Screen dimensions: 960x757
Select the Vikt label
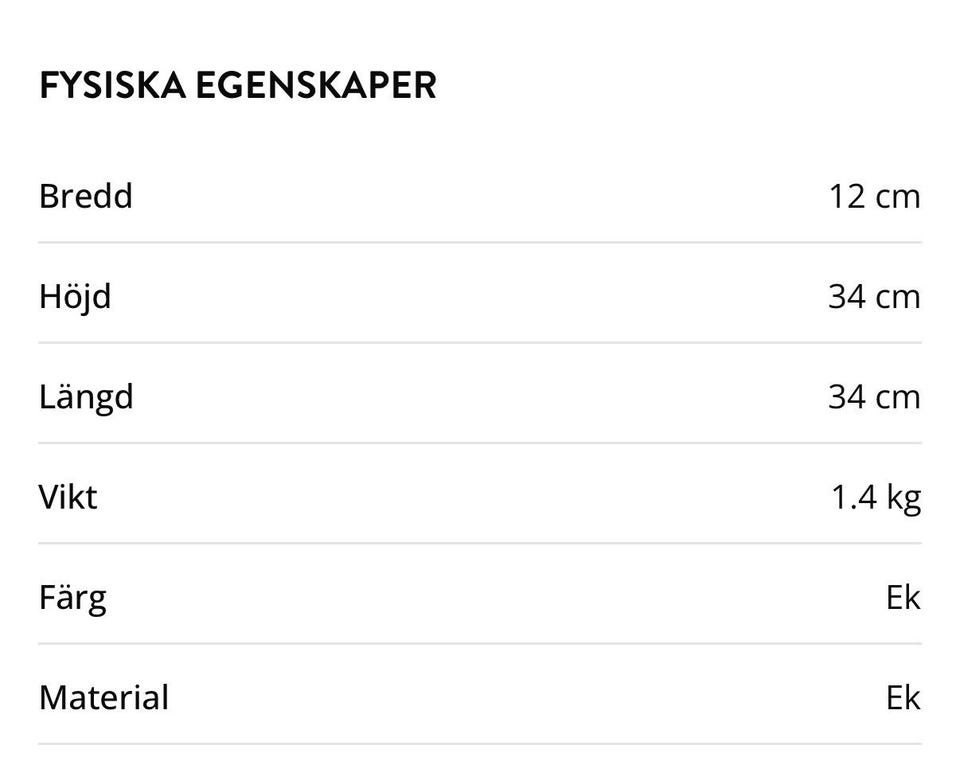tap(68, 497)
